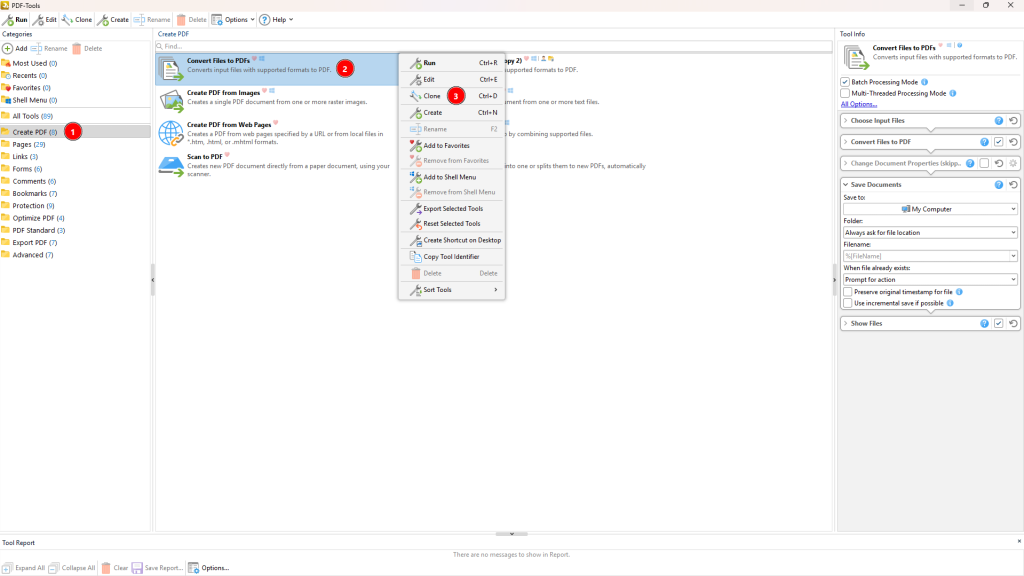1024x576 pixels.
Task: Choose Edit in the context menu
Action: pyautogui.click(x=452, y=80)
